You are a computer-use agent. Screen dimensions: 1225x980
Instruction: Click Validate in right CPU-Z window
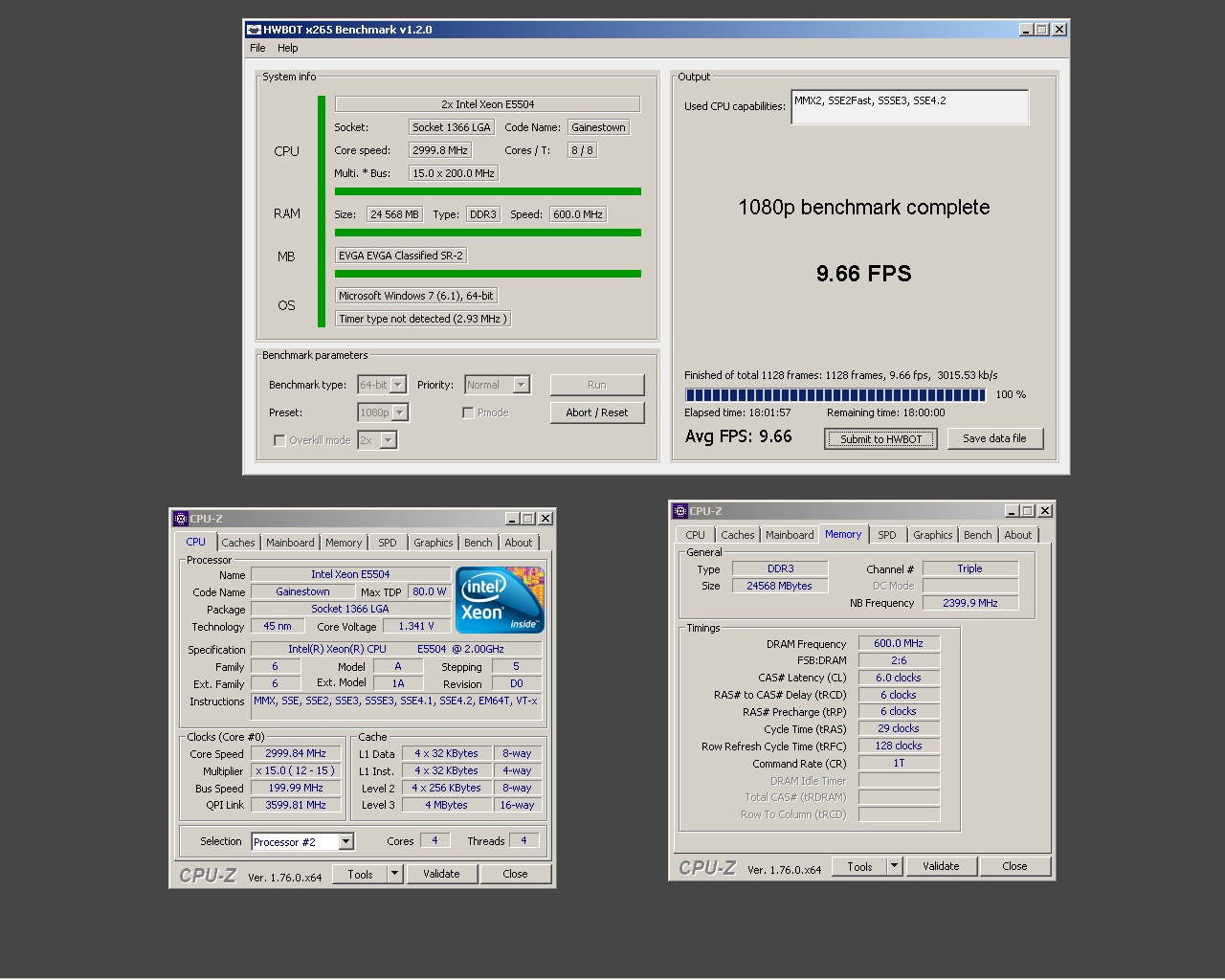(x=941, y=866)
